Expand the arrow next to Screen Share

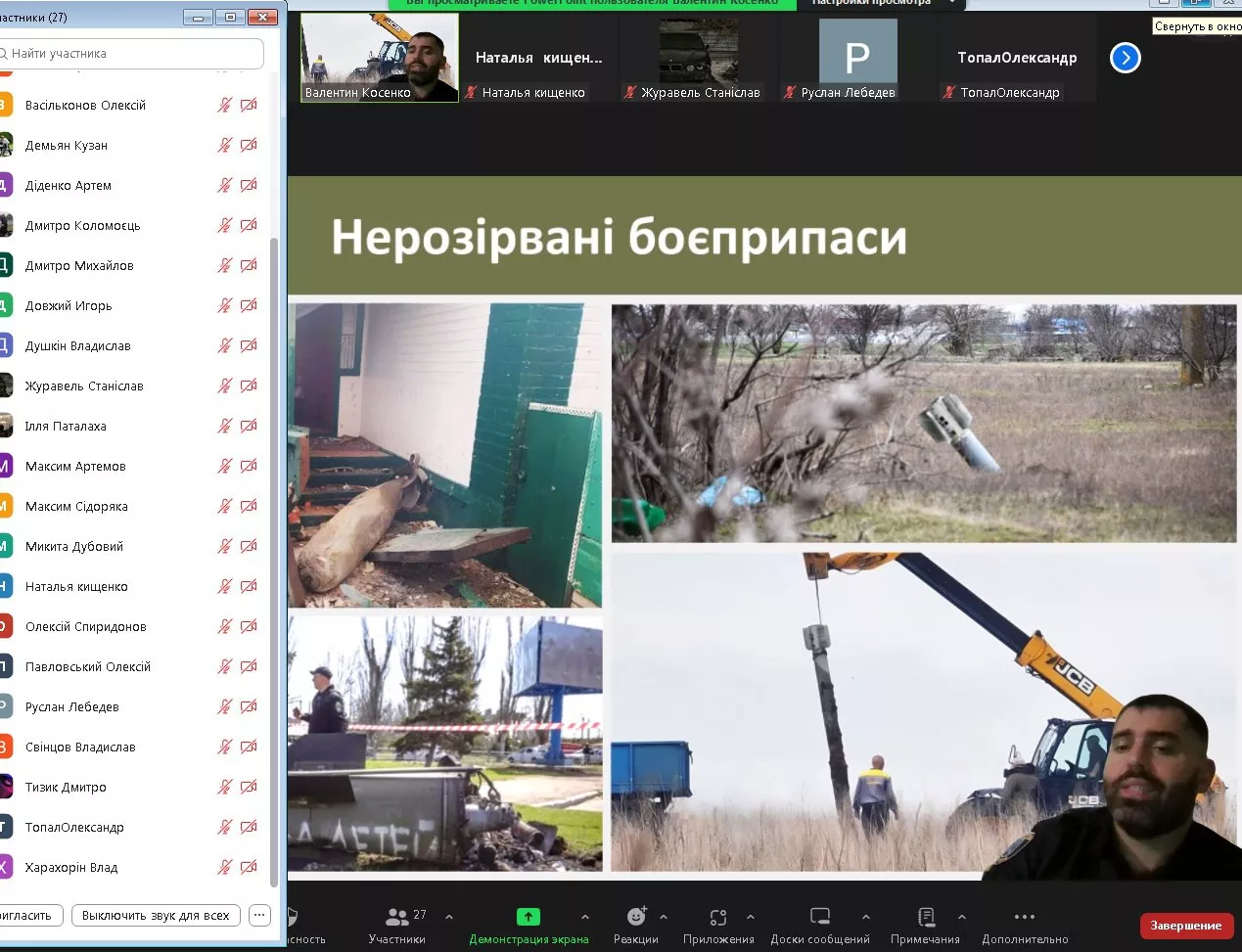[x=585, y=917]
